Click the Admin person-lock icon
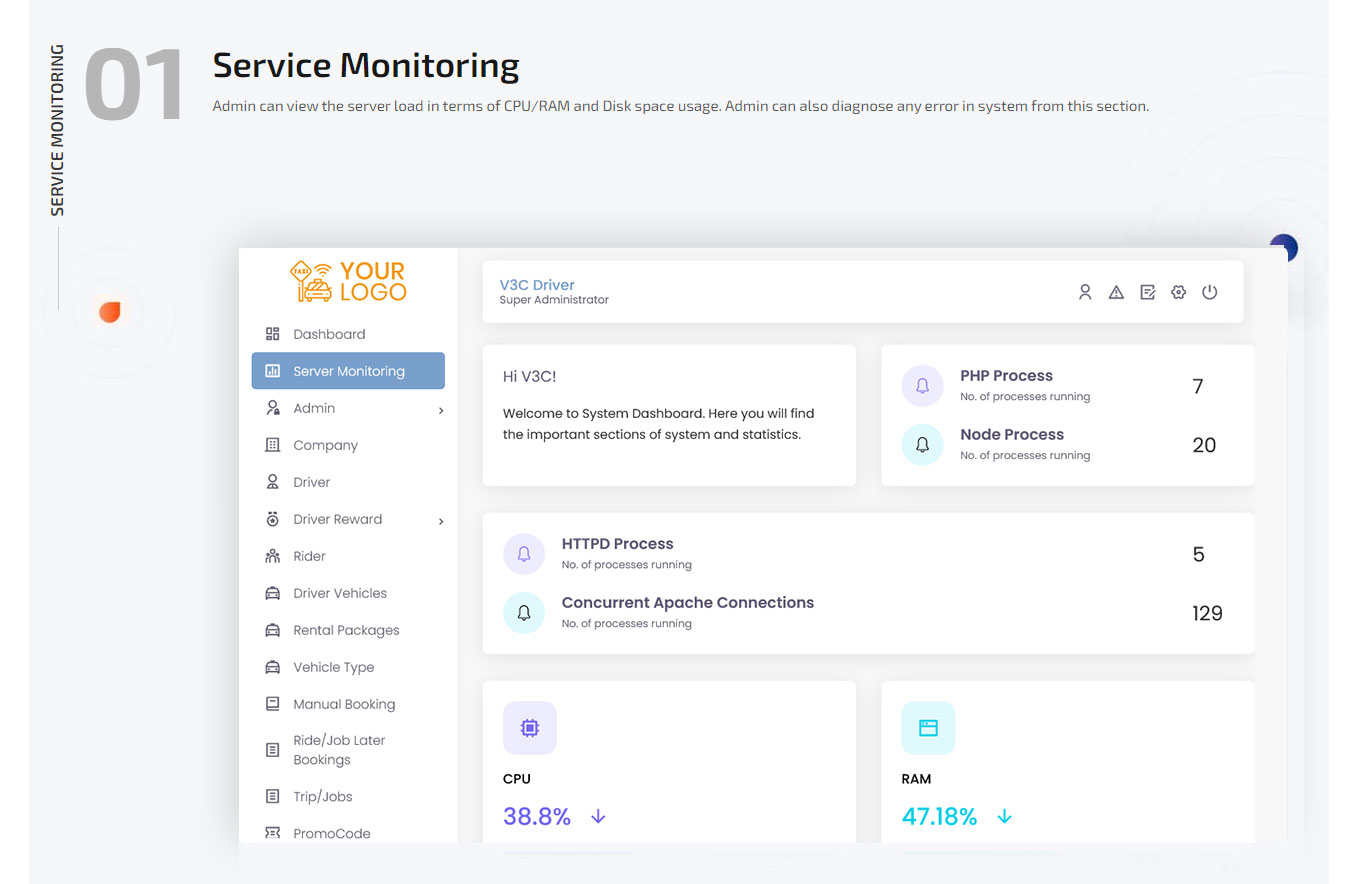This screenshot has width=1359, height=884. (272, 408)
